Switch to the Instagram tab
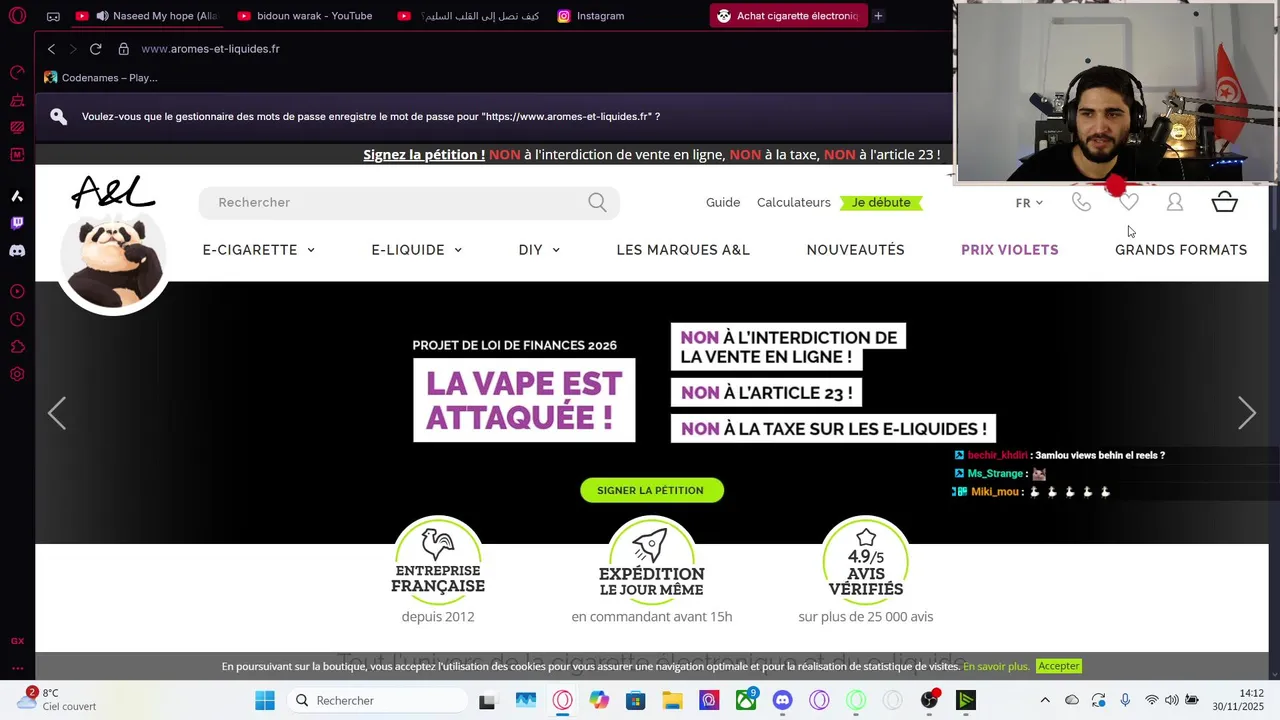 [592, 16]
